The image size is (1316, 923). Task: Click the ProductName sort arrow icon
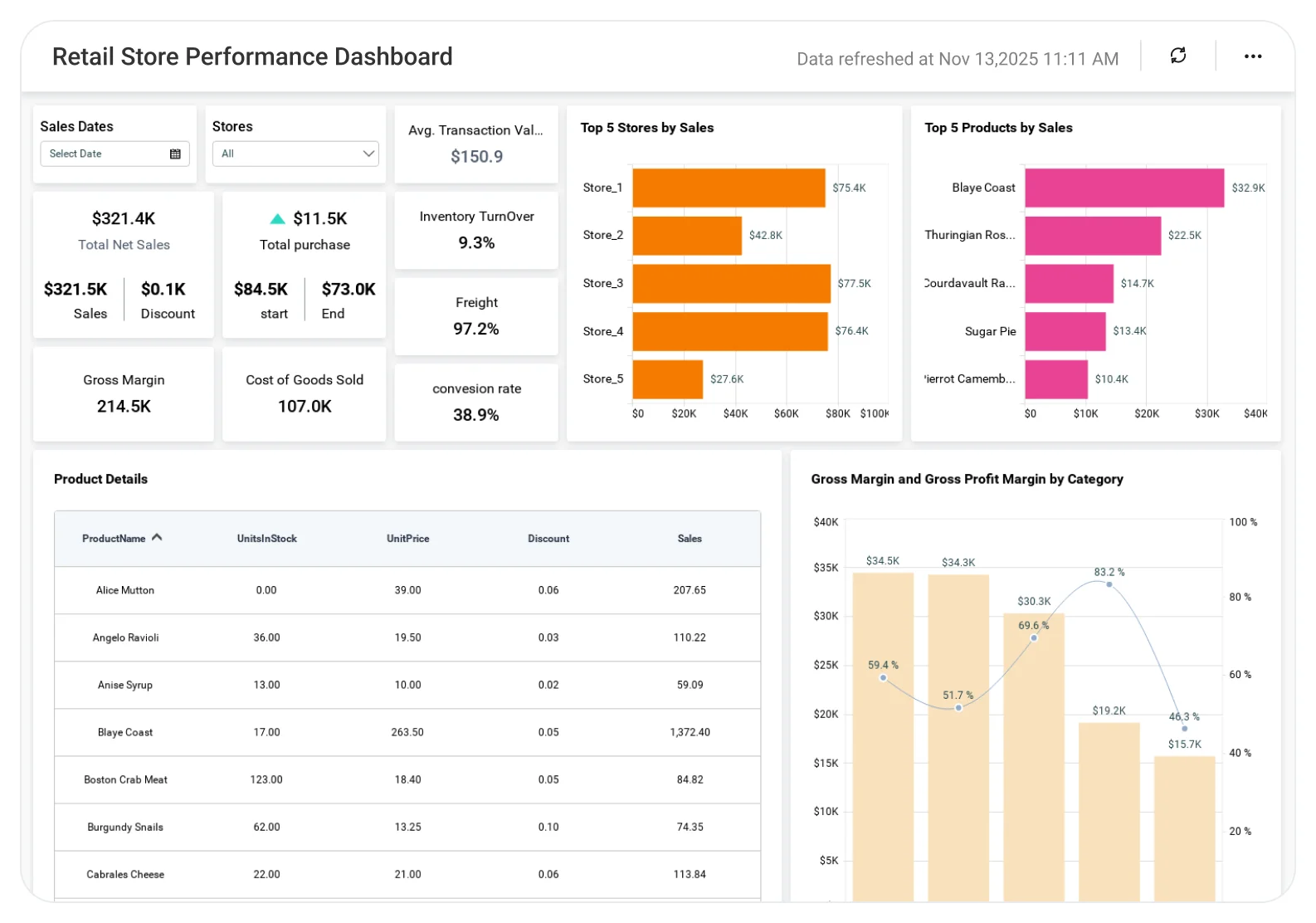157,538
